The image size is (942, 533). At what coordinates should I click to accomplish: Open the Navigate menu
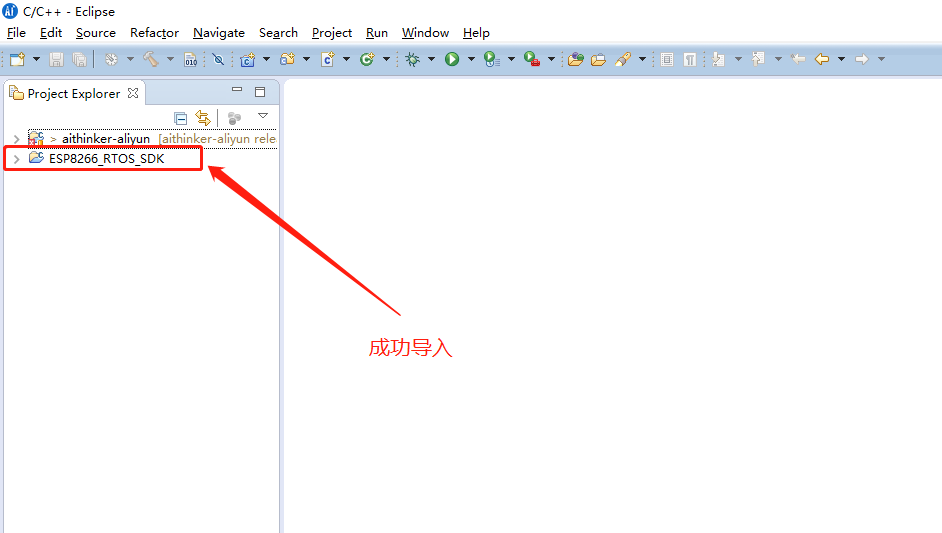tap(219, 32)
